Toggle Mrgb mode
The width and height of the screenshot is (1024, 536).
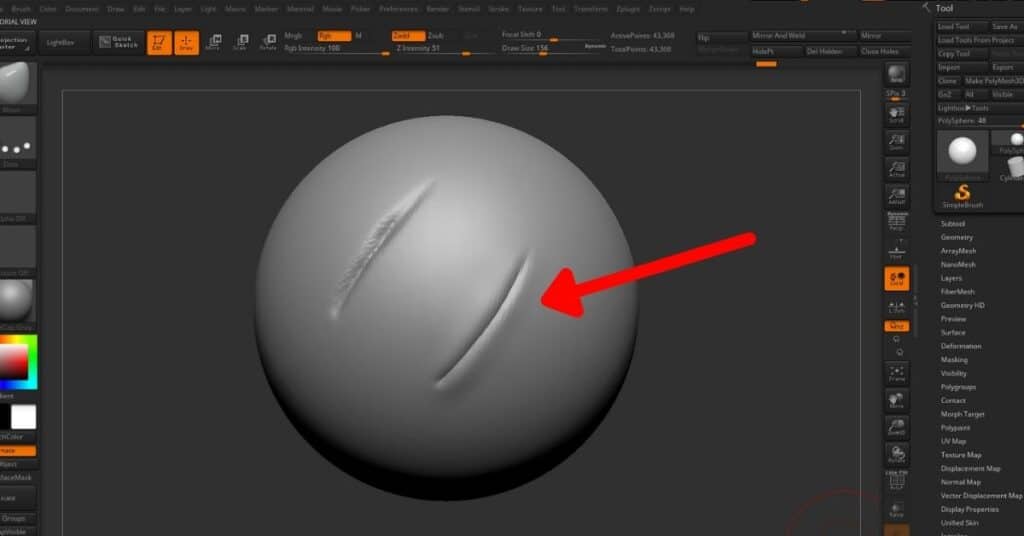point(293,36)
